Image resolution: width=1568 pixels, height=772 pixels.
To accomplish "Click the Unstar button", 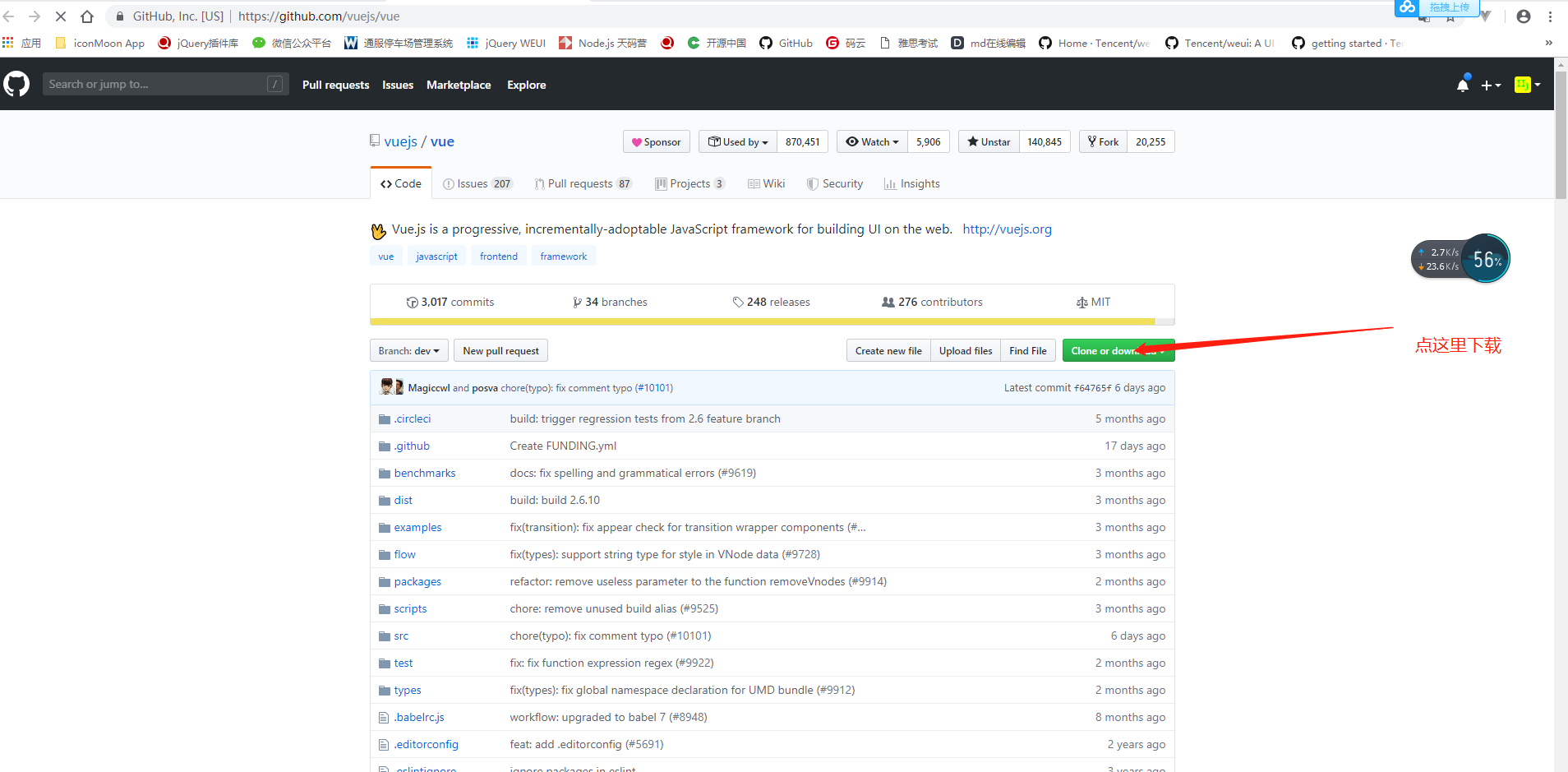I will [989, 141].
